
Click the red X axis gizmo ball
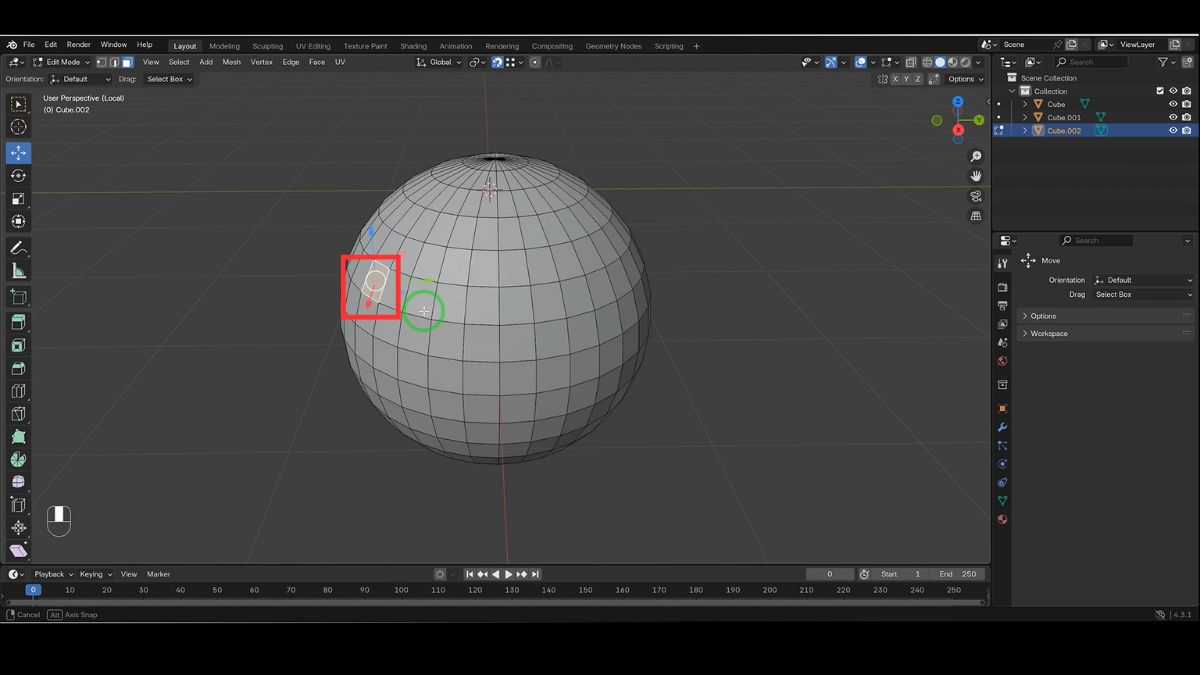click(958, 130)
